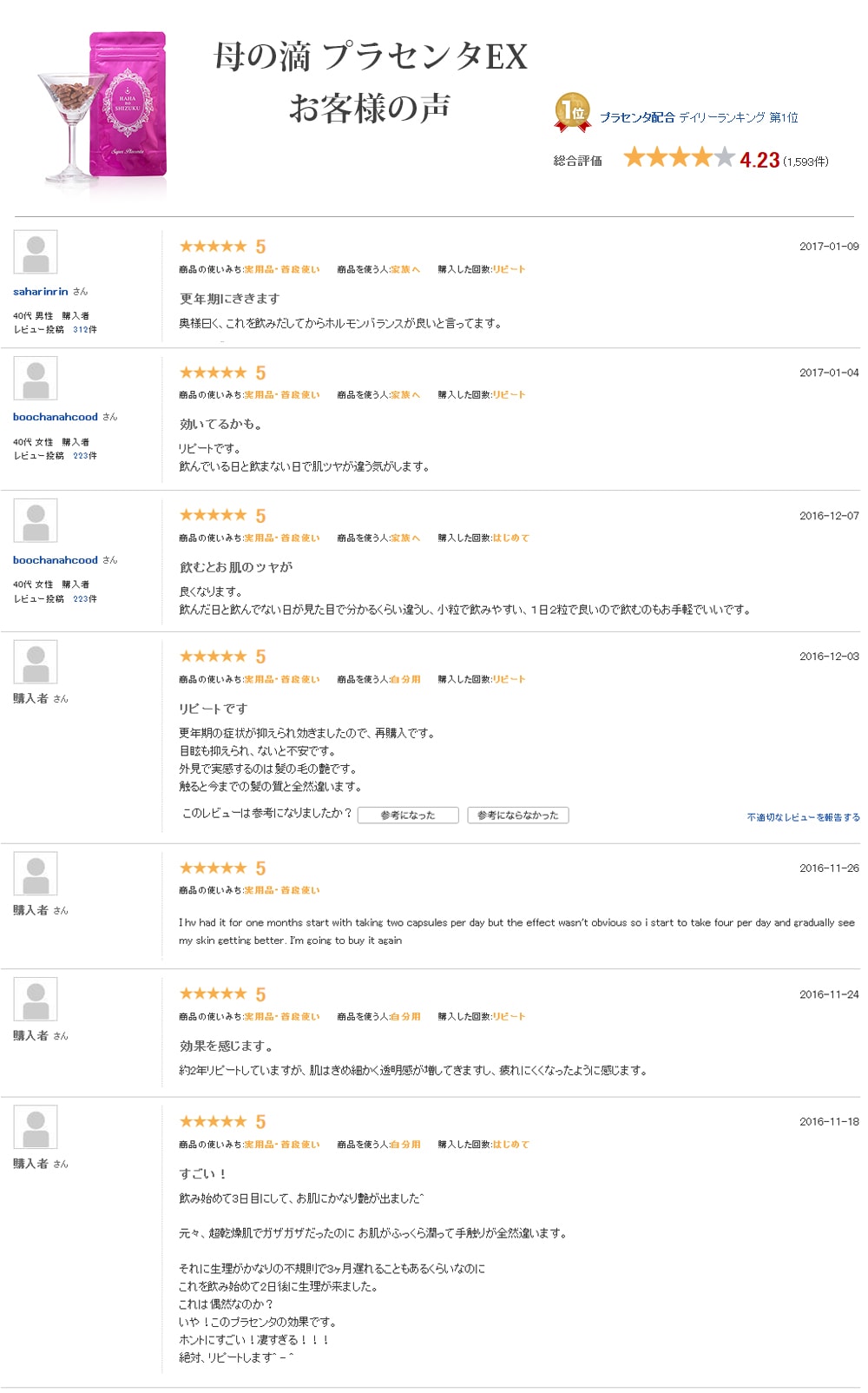Click 不適切なレビューを報告する link

pos(803,817)
